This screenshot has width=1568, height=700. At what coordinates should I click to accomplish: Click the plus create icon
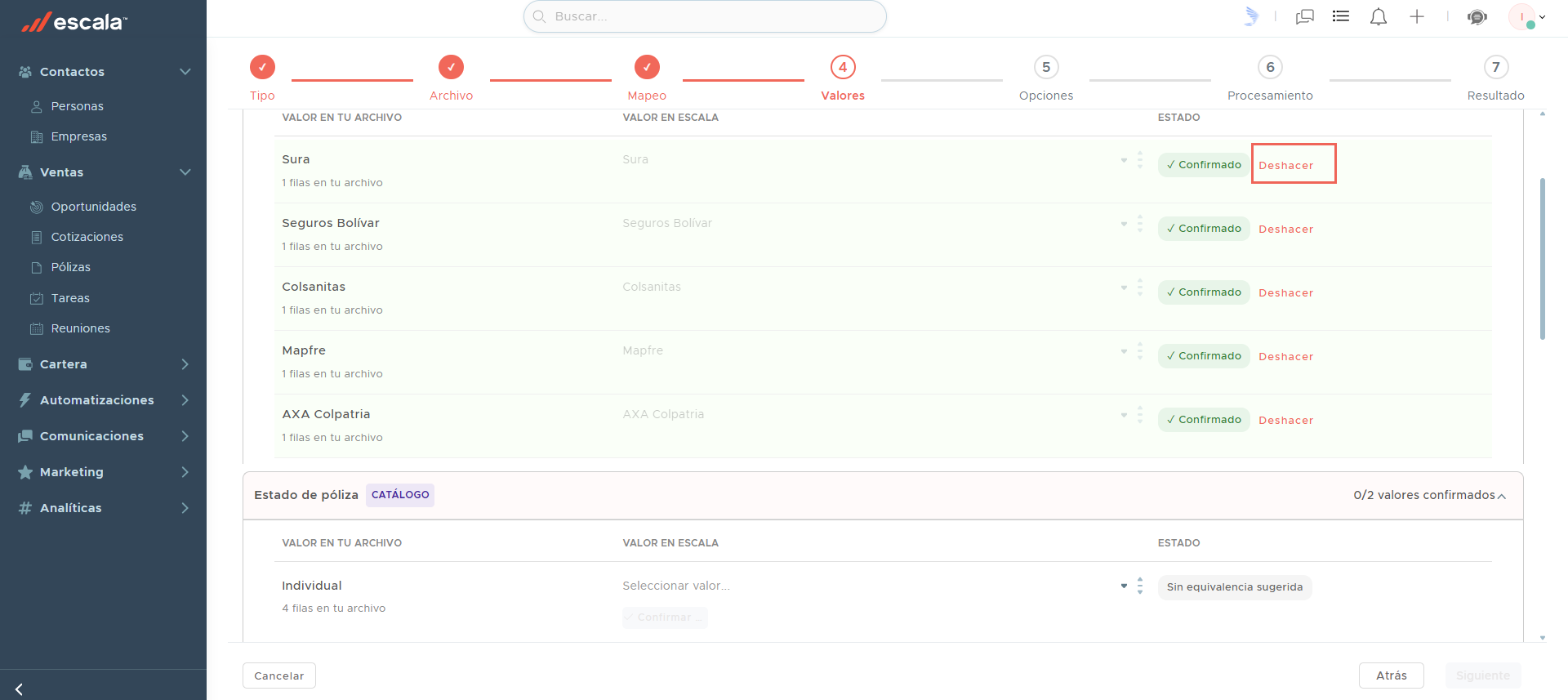coord(1417,16)
